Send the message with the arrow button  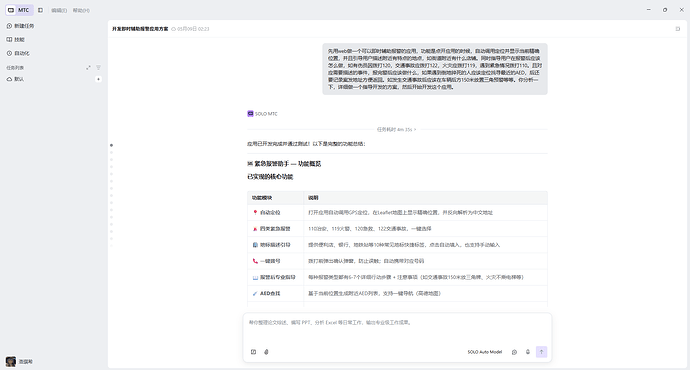click(x=541, y=352)
